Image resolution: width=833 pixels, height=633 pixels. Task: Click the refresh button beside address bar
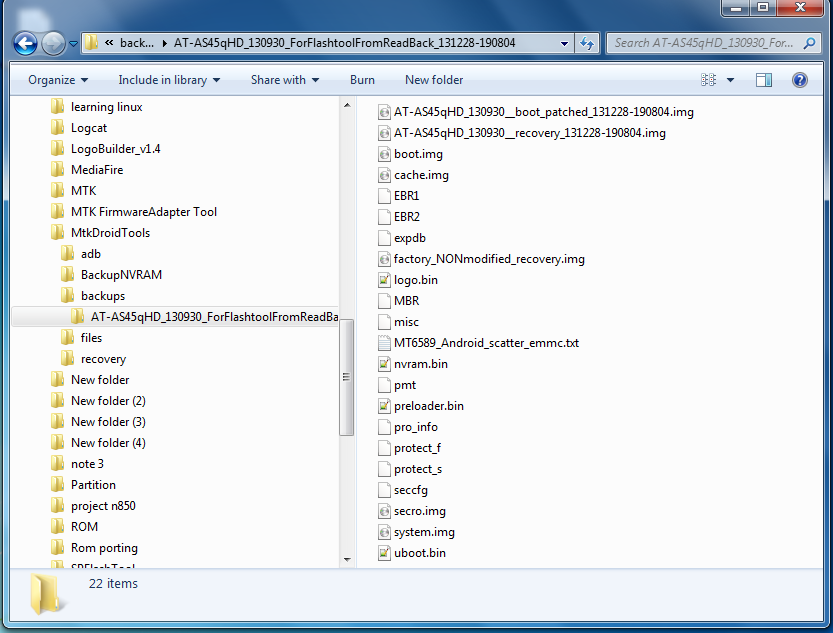click(588, 43)
